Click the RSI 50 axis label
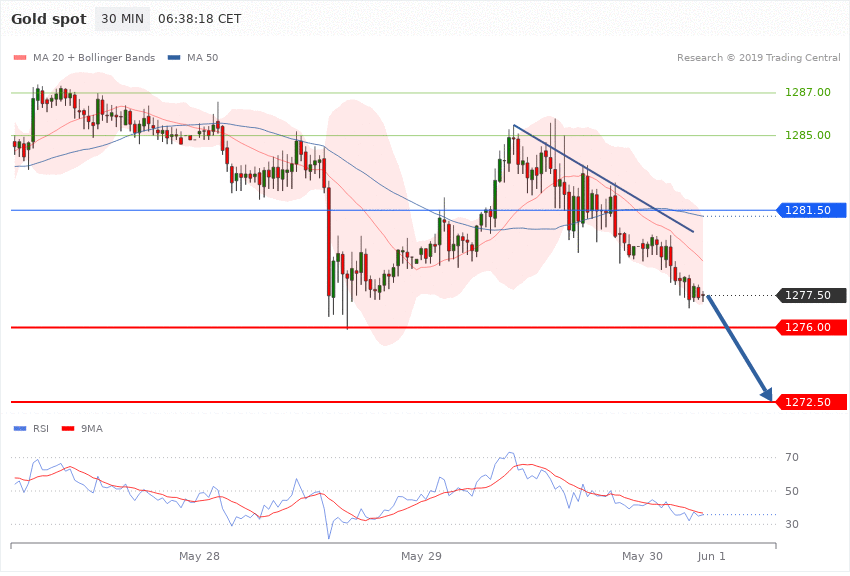Viewport: 850px width, 576px height. [x=792, y=491]
